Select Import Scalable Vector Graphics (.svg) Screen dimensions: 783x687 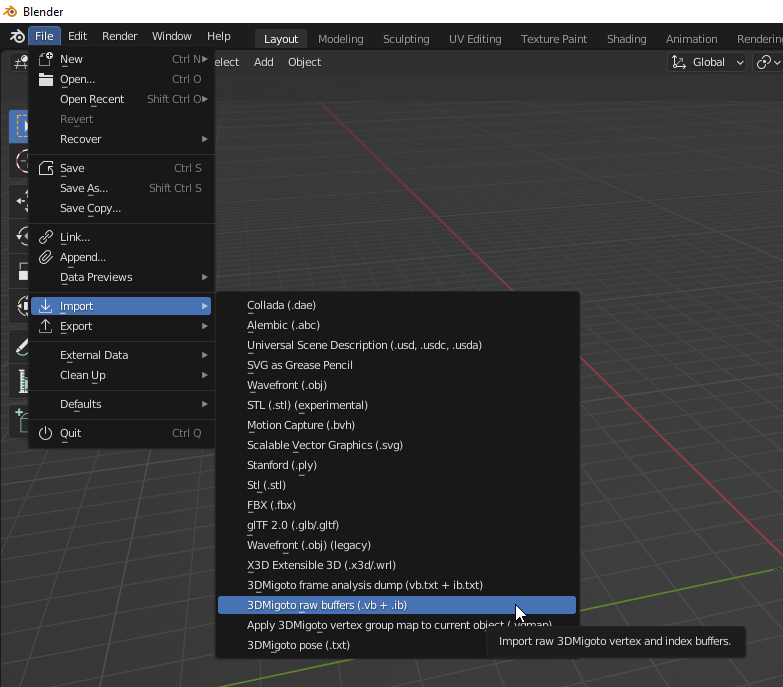pyautogui.click(x=397, y=445)
